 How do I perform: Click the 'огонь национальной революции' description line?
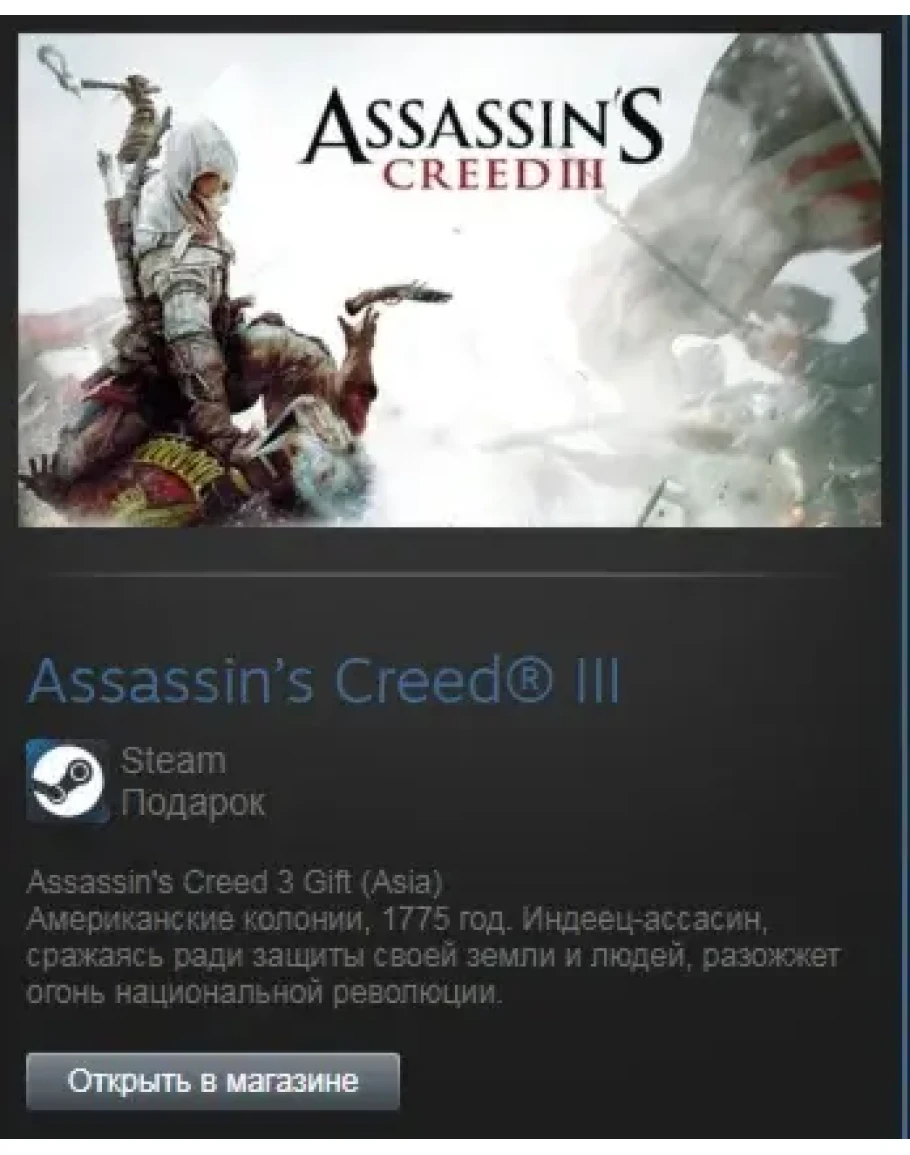264,992
